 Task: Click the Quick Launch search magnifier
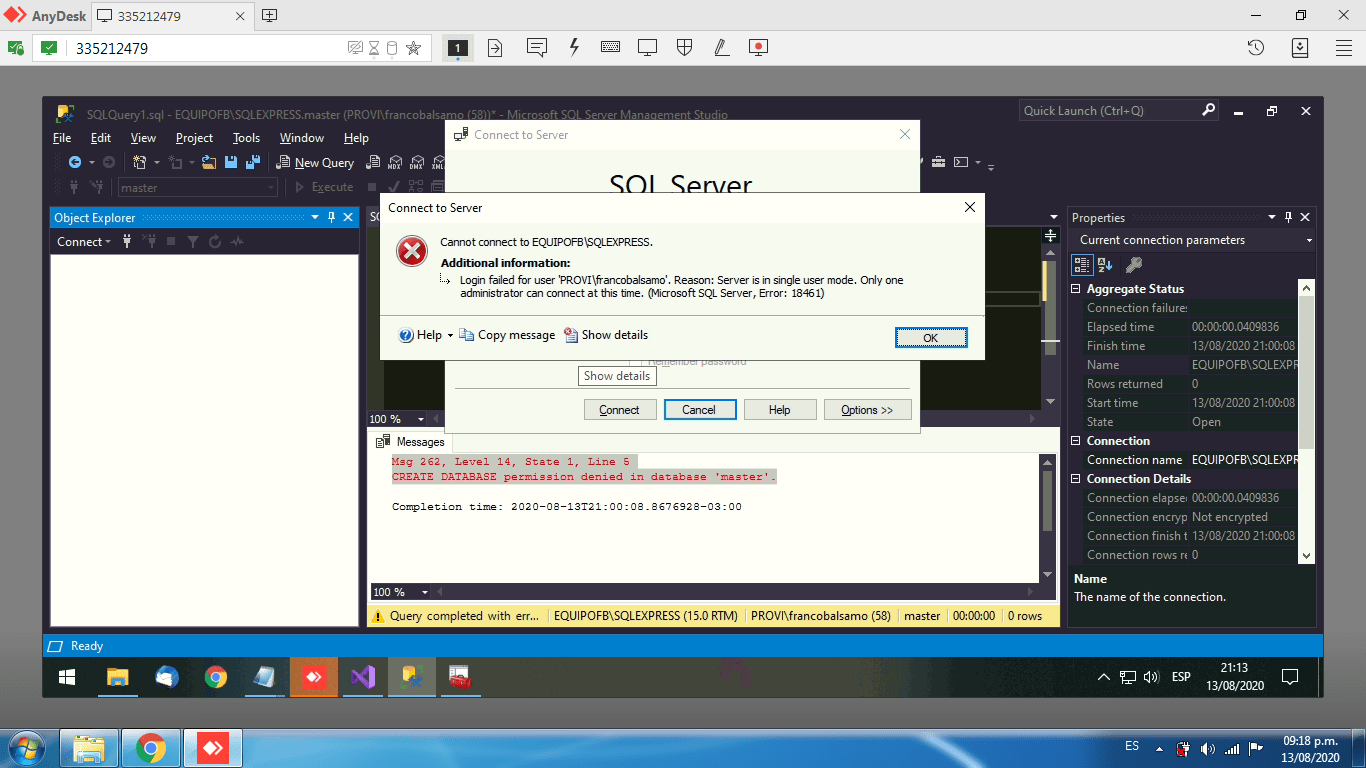pos(1208,110)
